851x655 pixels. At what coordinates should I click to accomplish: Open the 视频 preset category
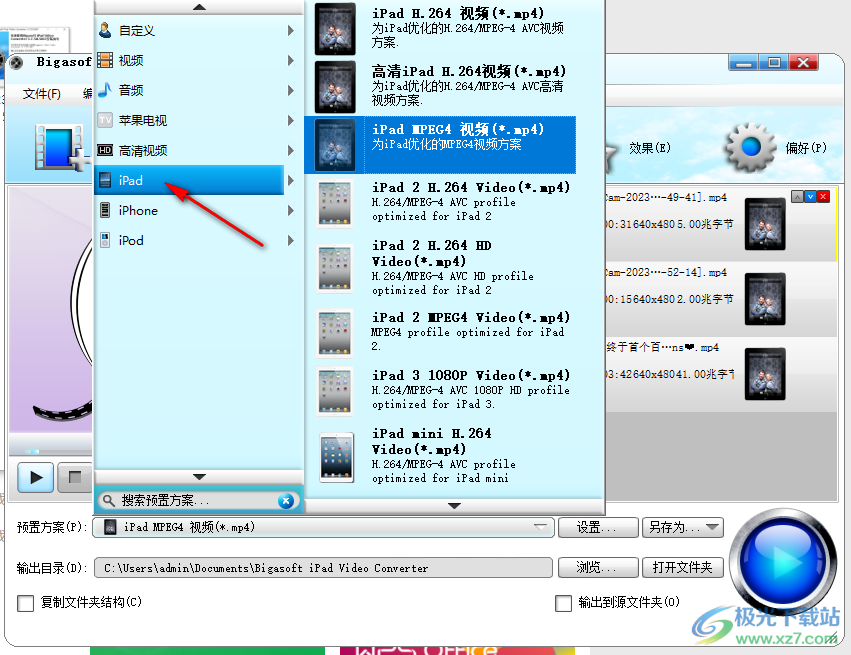click(189, 60)
